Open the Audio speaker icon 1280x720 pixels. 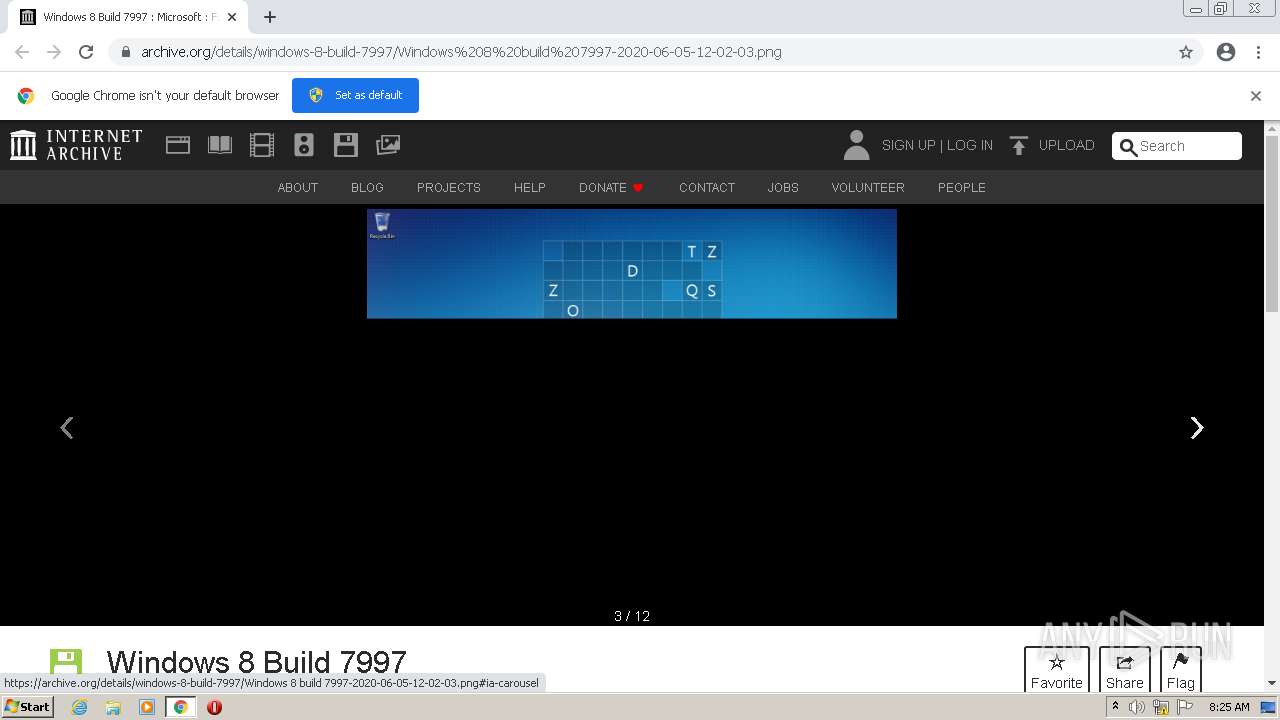tap(304, 145)
